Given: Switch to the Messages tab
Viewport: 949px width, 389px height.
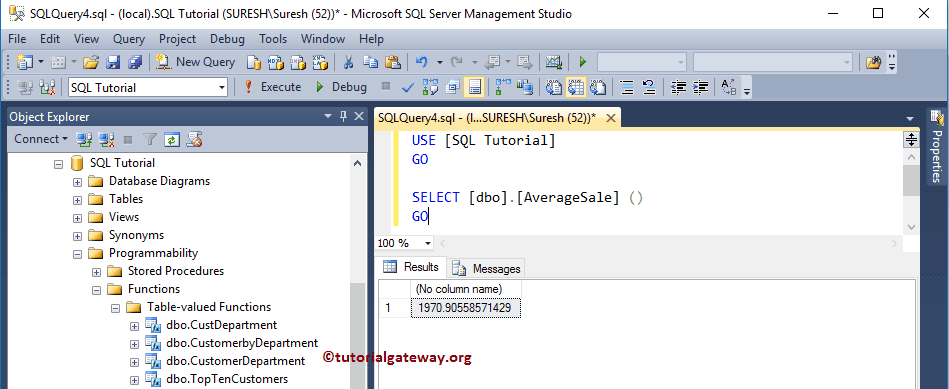Looking at the screenshot, I should coord(487,268).
